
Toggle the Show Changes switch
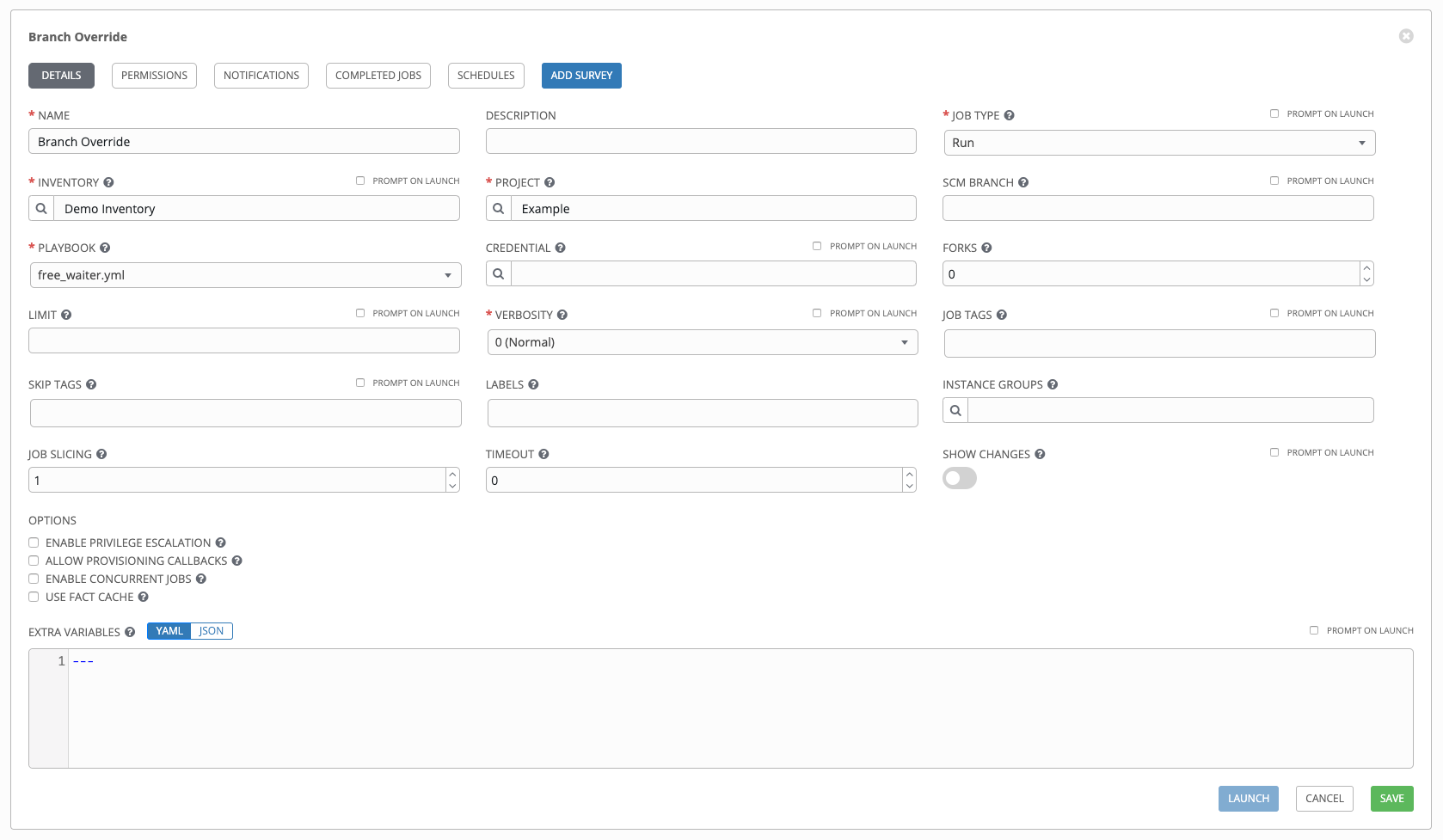pos(960,478)
